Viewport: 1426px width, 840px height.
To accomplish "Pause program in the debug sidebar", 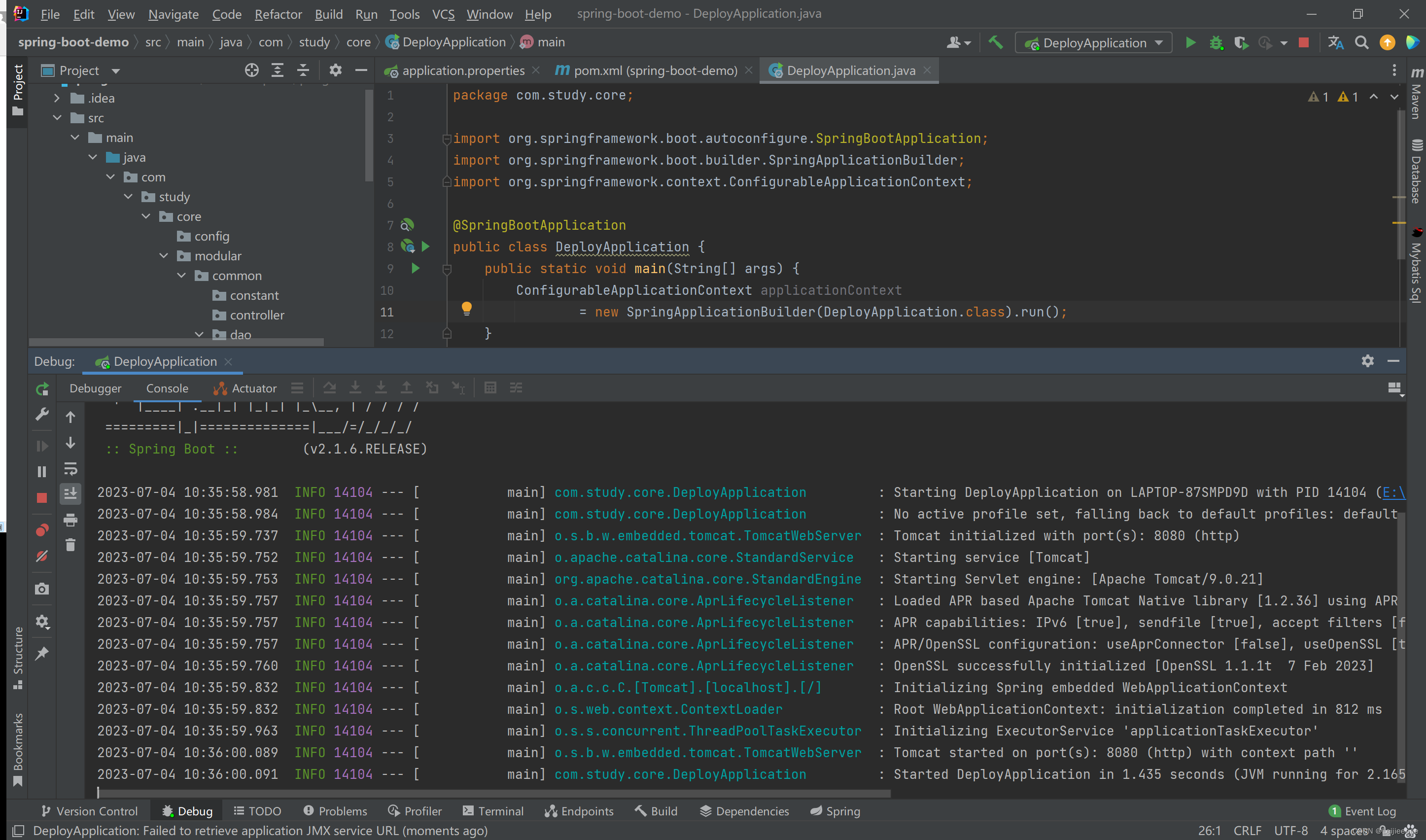I will click(x=42, y=471).
